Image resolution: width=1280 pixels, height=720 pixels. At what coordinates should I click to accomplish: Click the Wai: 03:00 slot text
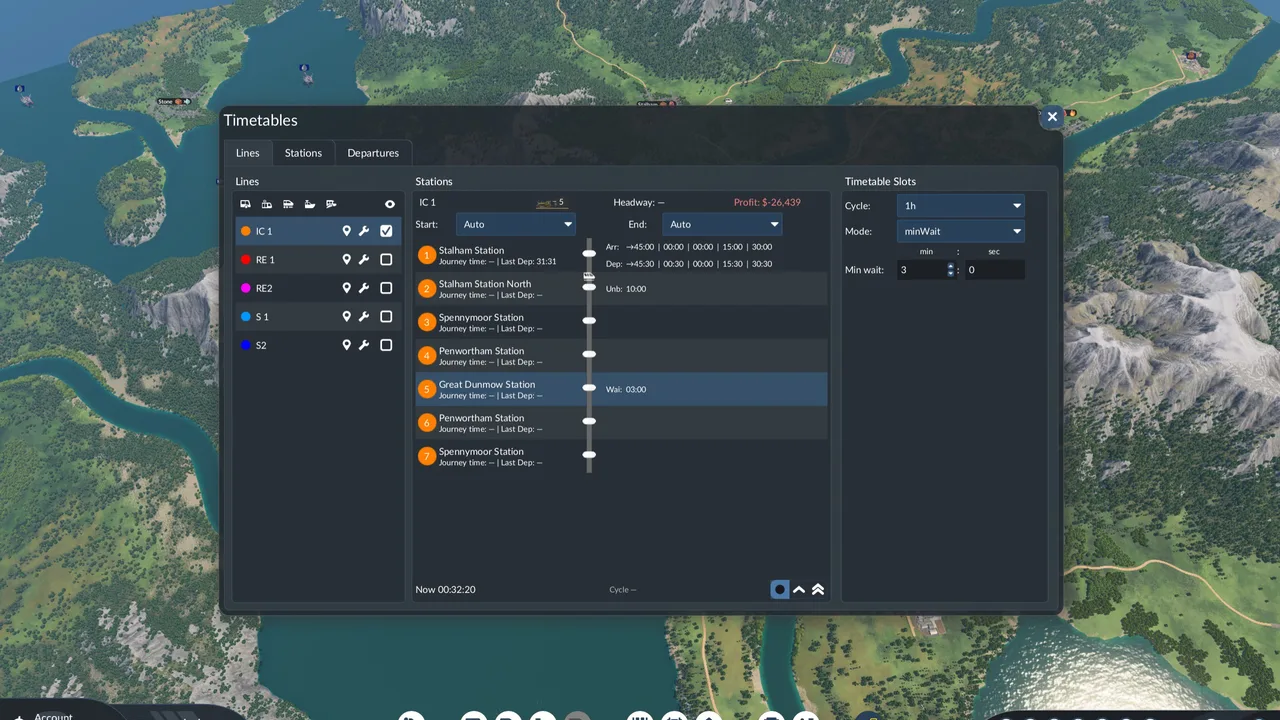point(626,389)
